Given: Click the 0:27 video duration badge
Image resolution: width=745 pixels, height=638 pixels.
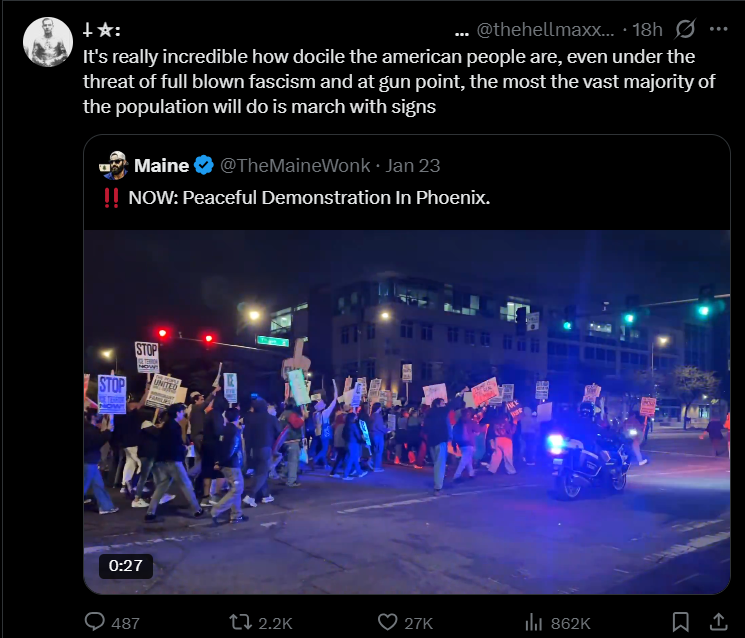Looking at the screenshot, I should 125,566.
